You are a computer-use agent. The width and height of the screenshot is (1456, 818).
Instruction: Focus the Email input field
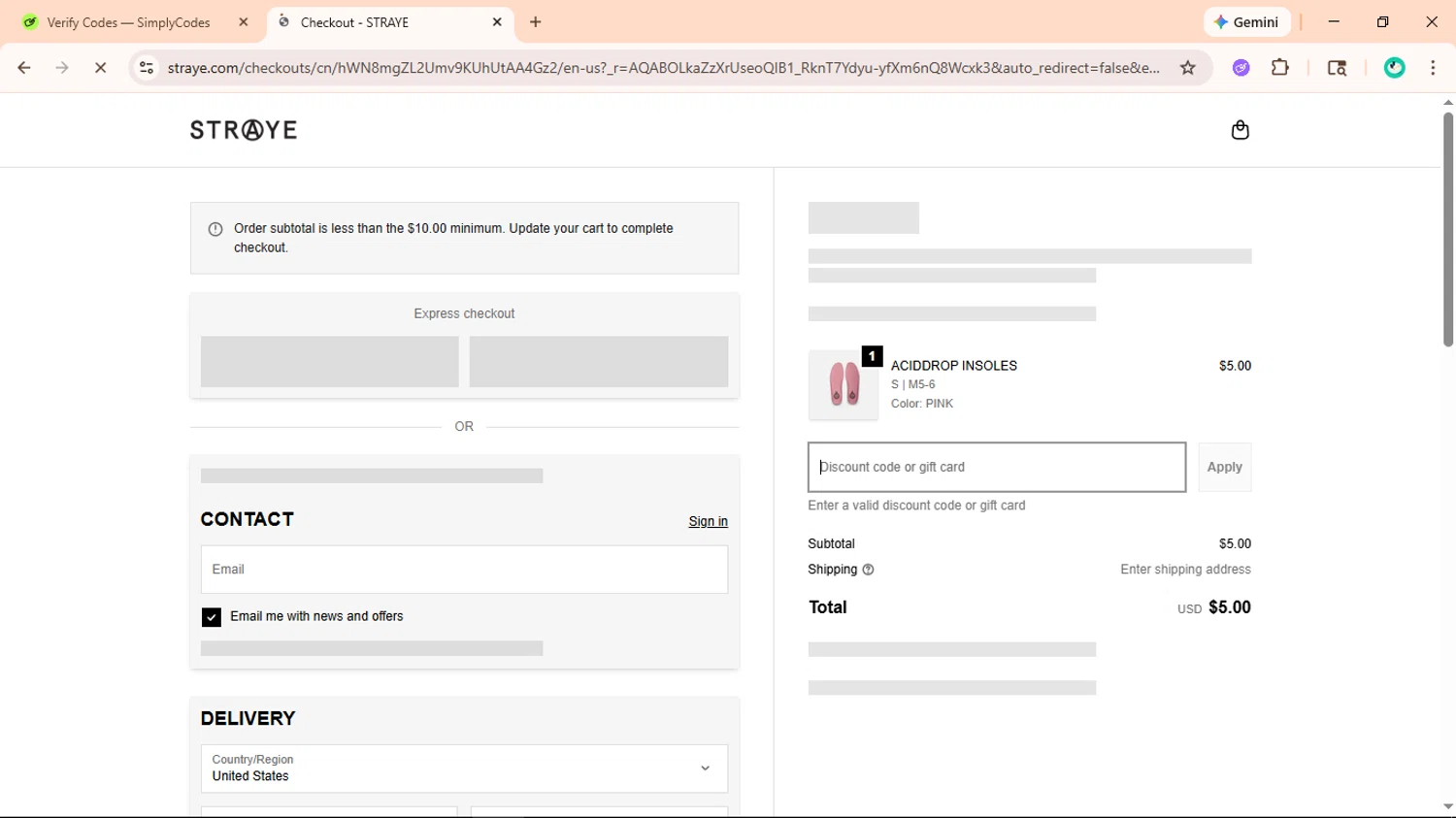coord(464,570)
